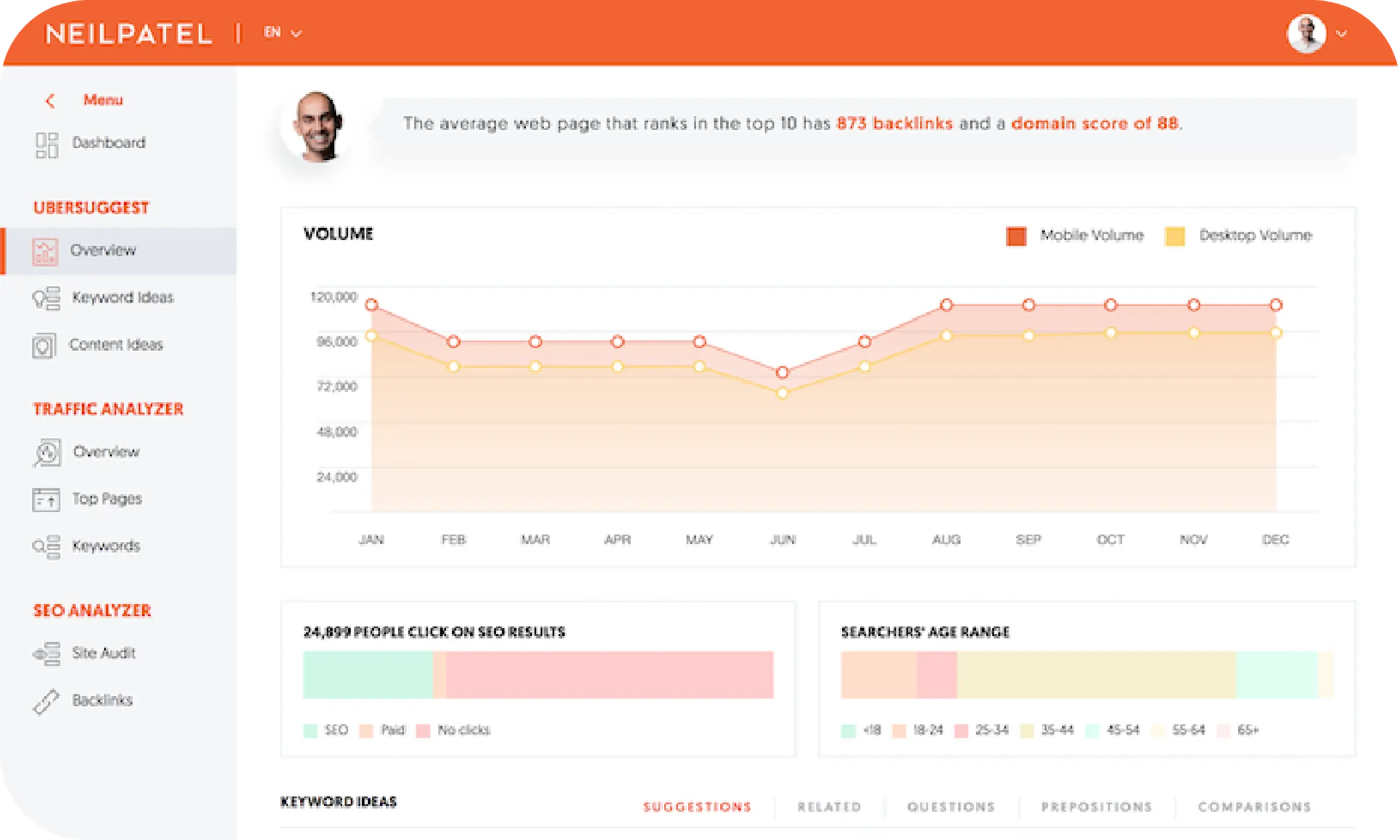Image resolution: width=1400 pixels, height=840 pixels.
Task: Click the June Mobile Volume data point
Action: 783,372
